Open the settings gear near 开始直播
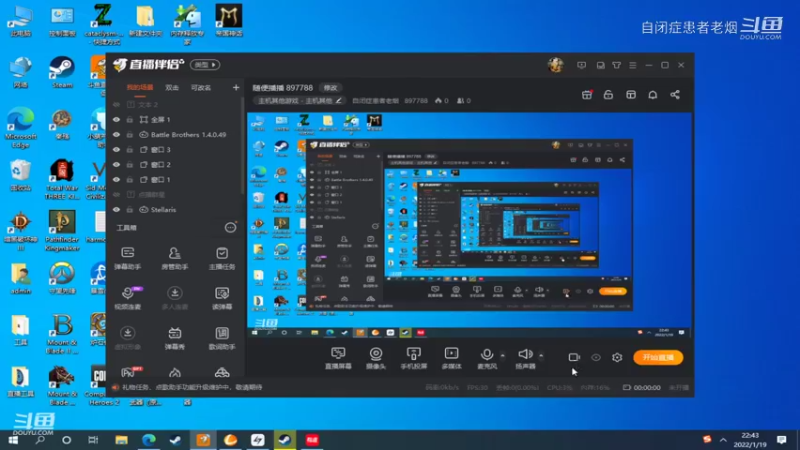The image size is (800, 450). click(617, 358)
